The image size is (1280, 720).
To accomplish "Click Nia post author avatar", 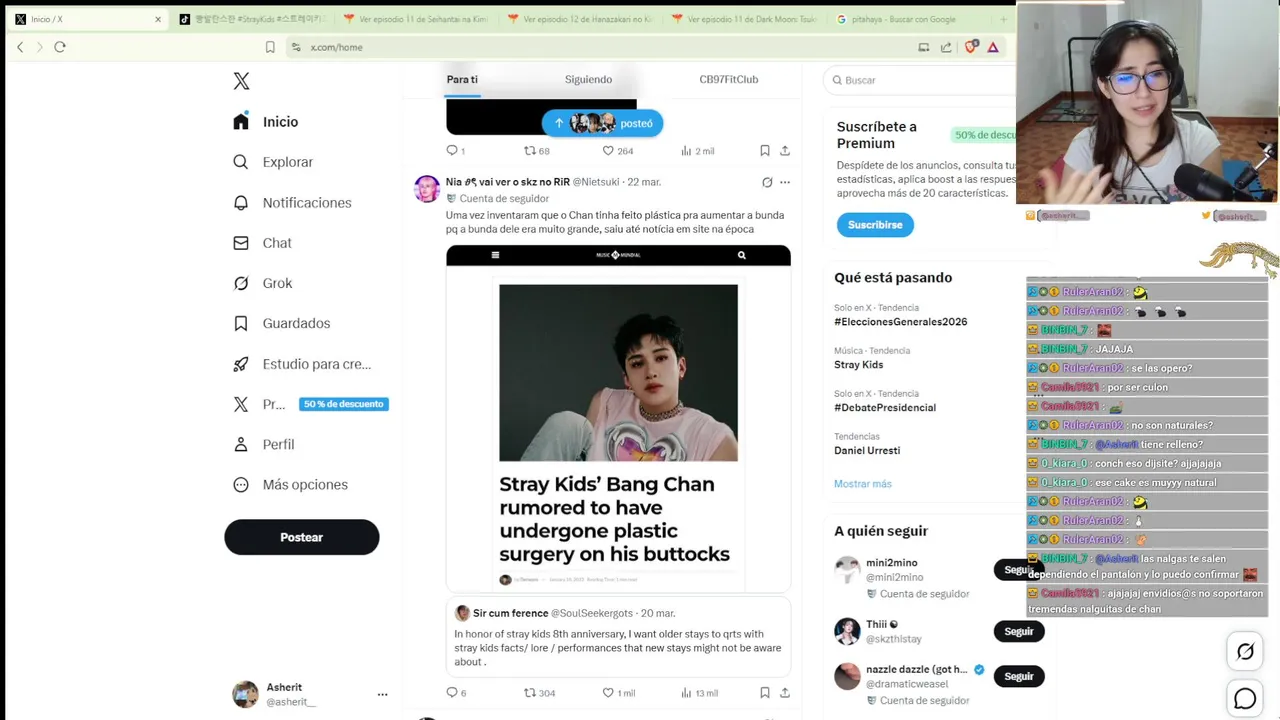I will [427, 189].
